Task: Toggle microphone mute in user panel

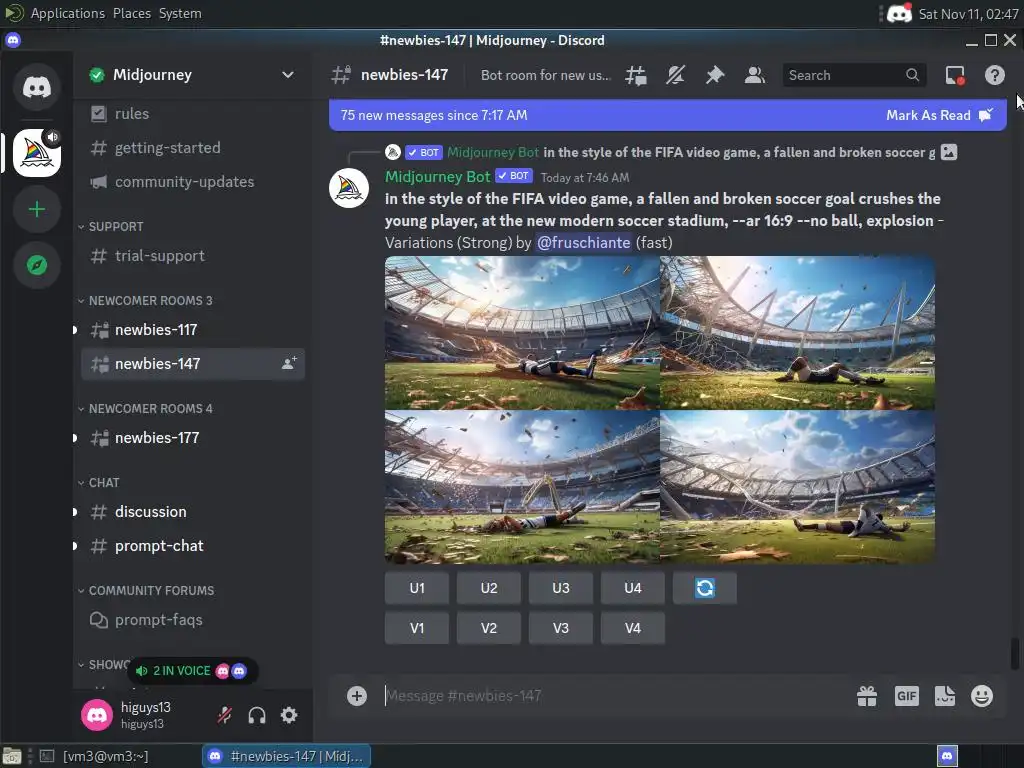Action: point(225,715)
